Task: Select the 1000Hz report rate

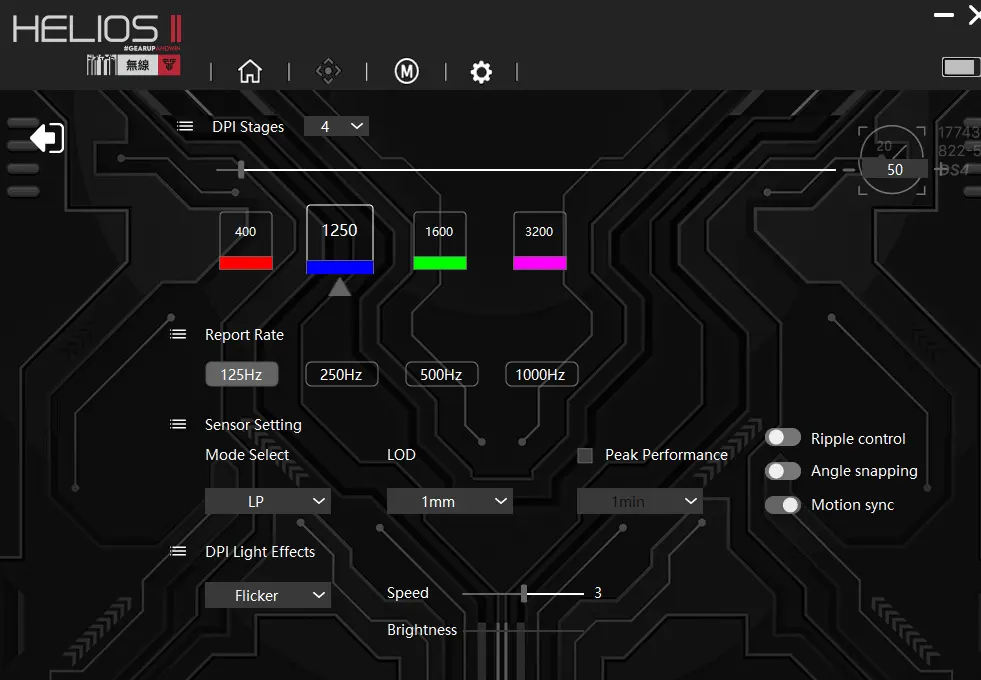Action: coord(541,374)
